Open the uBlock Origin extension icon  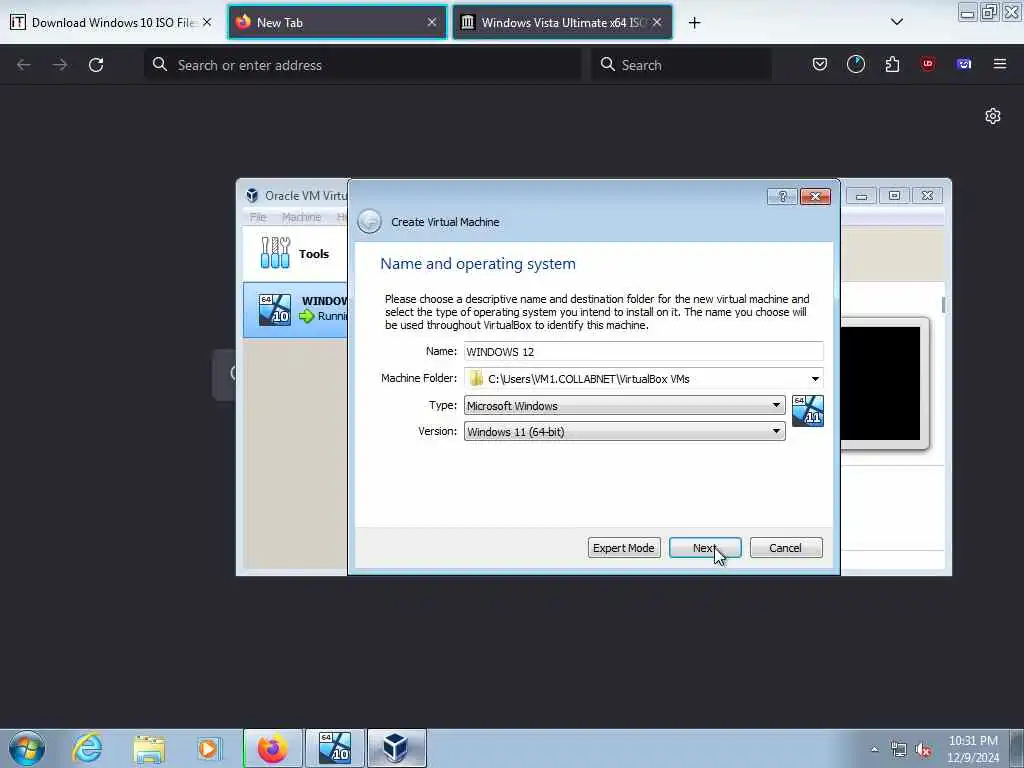[927, 64]
